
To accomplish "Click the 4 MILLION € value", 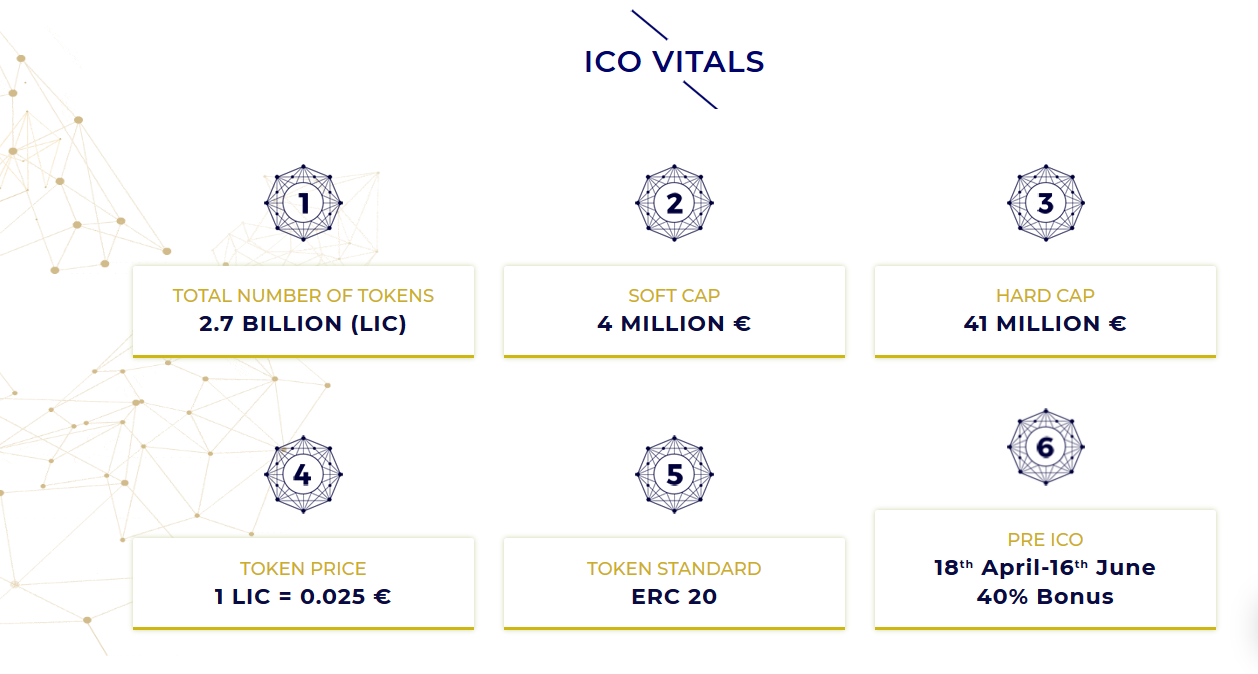I will tap(674, 324).
